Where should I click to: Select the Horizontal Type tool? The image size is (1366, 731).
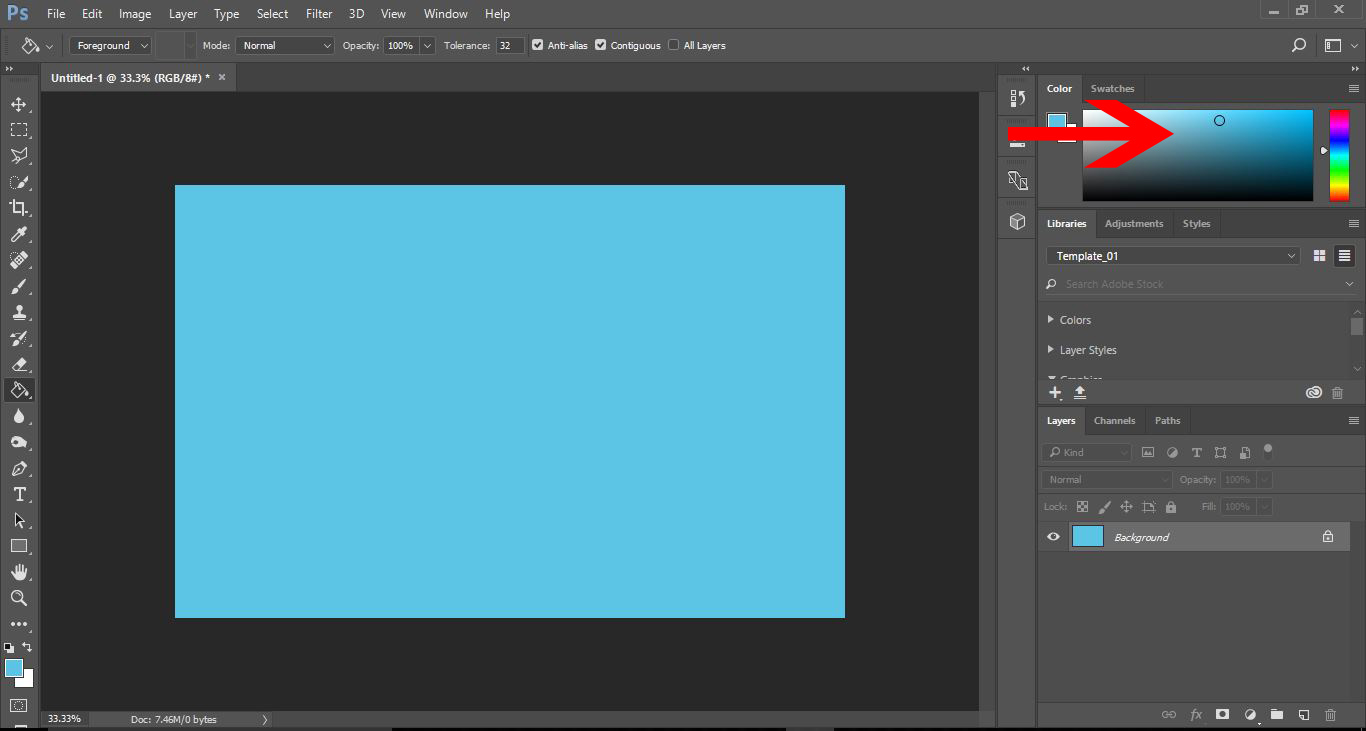19,494
